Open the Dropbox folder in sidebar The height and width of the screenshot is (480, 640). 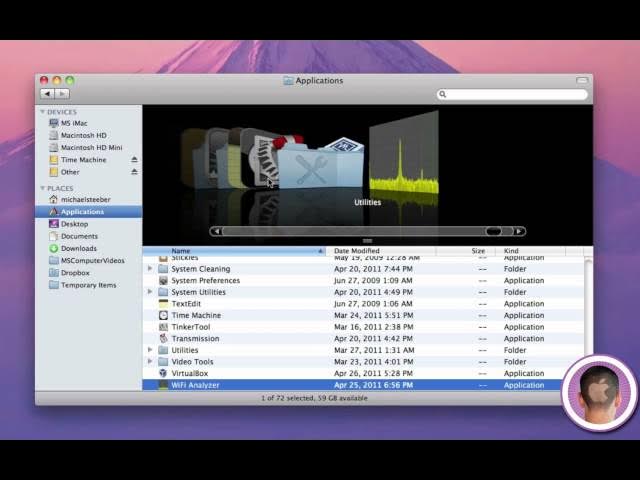pyautogui.click(x=75, y=272)
